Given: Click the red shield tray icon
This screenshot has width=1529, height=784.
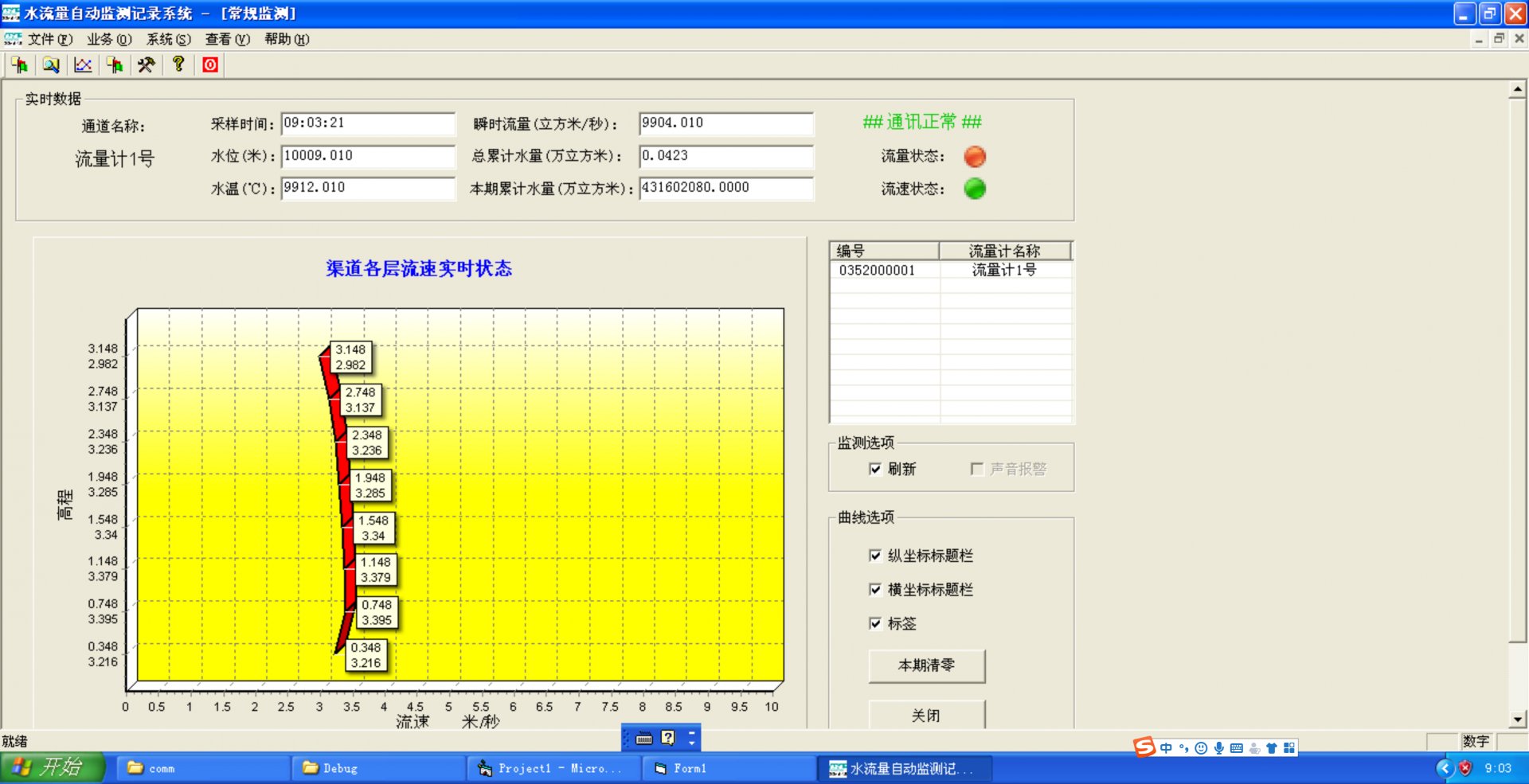Looking at the screenshot, I should (x=1465, y=768).
